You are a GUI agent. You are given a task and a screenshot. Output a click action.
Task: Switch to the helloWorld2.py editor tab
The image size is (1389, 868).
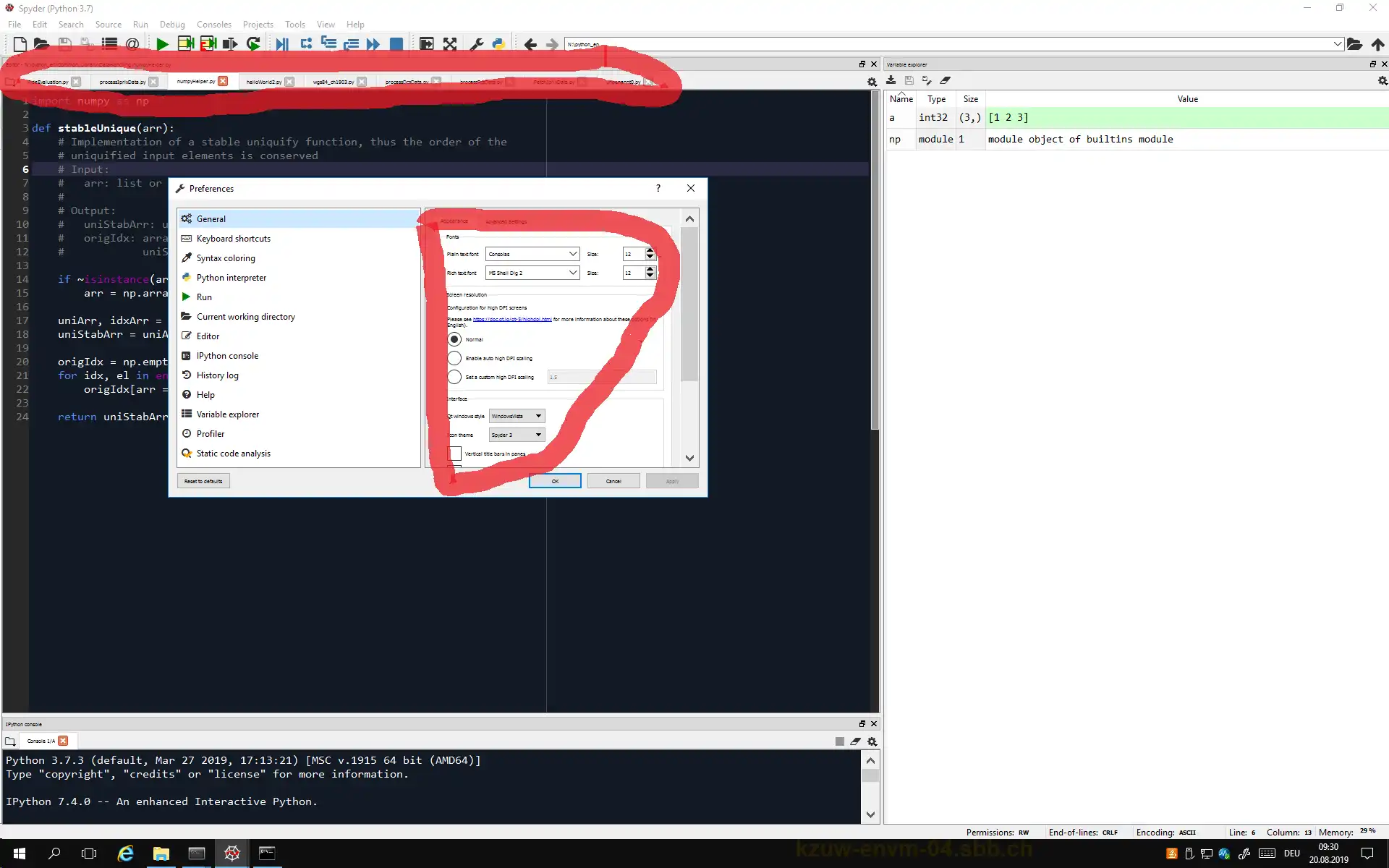pyautogui.click(x=264, y=82)
